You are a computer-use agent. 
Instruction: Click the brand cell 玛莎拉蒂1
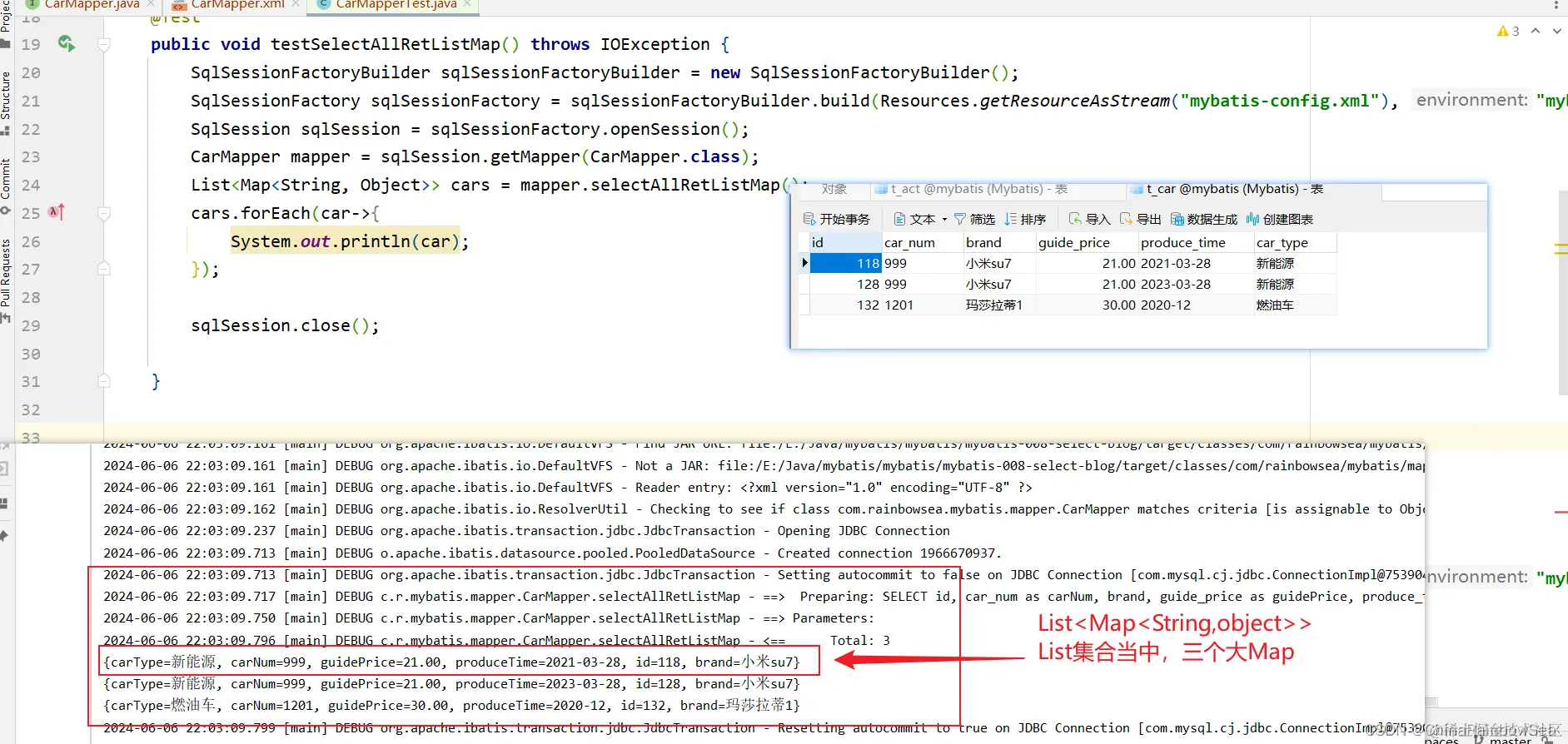(x=999, y=305)
